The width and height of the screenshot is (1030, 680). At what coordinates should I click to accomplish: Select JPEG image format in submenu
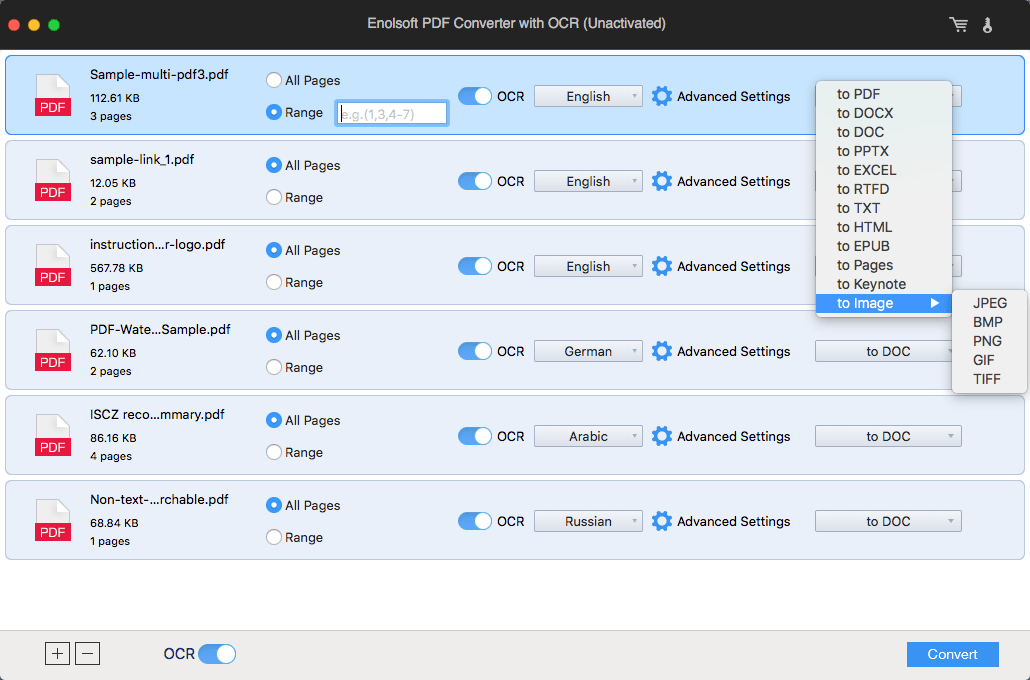pyautogui.click(x=989, y=303)
